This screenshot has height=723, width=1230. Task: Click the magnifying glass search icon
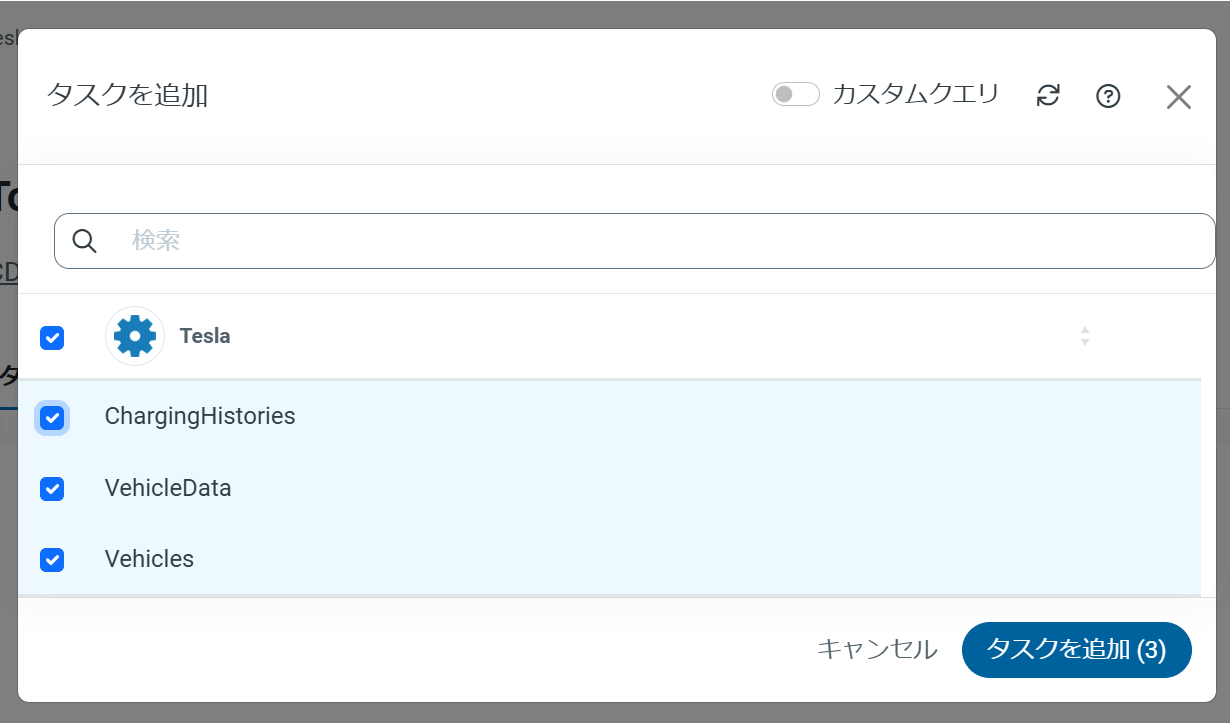pyautogui.click(x=85, y=241)
